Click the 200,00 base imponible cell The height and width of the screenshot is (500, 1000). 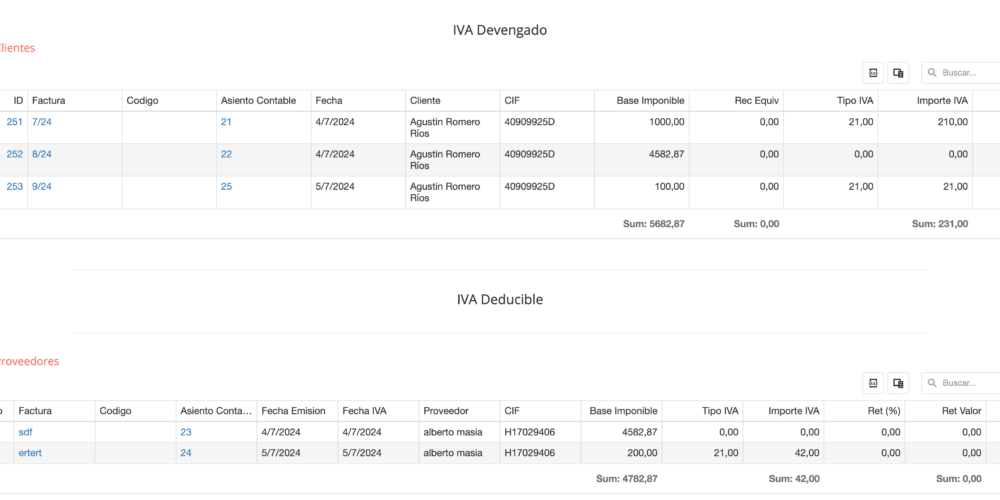pos(621,453)
